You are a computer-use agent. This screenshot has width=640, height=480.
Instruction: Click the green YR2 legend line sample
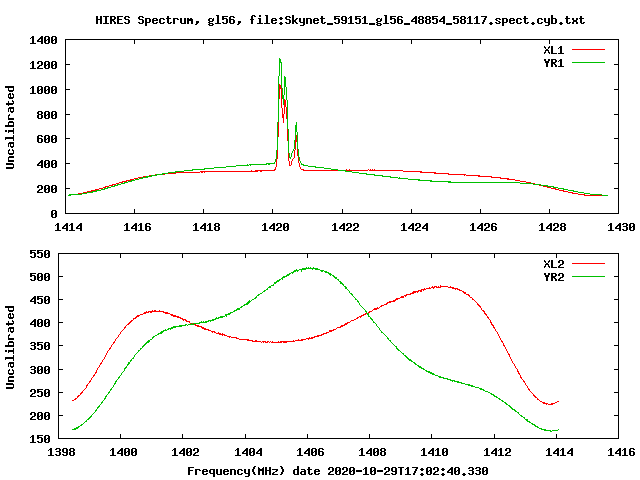[x=588, y=277]
